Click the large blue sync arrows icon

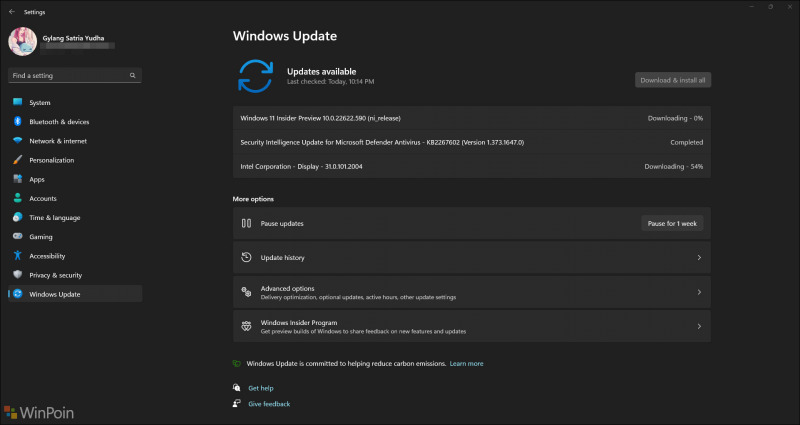pos(256,76)
